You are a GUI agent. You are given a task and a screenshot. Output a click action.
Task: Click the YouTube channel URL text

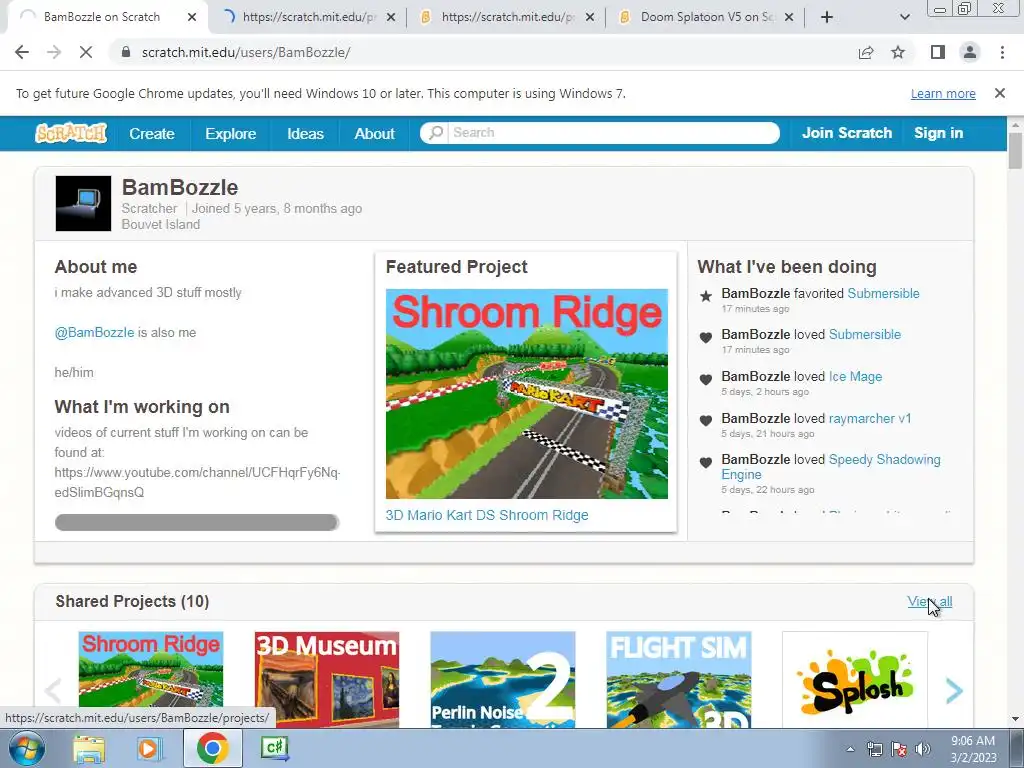pyautogui.click(x=197, y=482)
